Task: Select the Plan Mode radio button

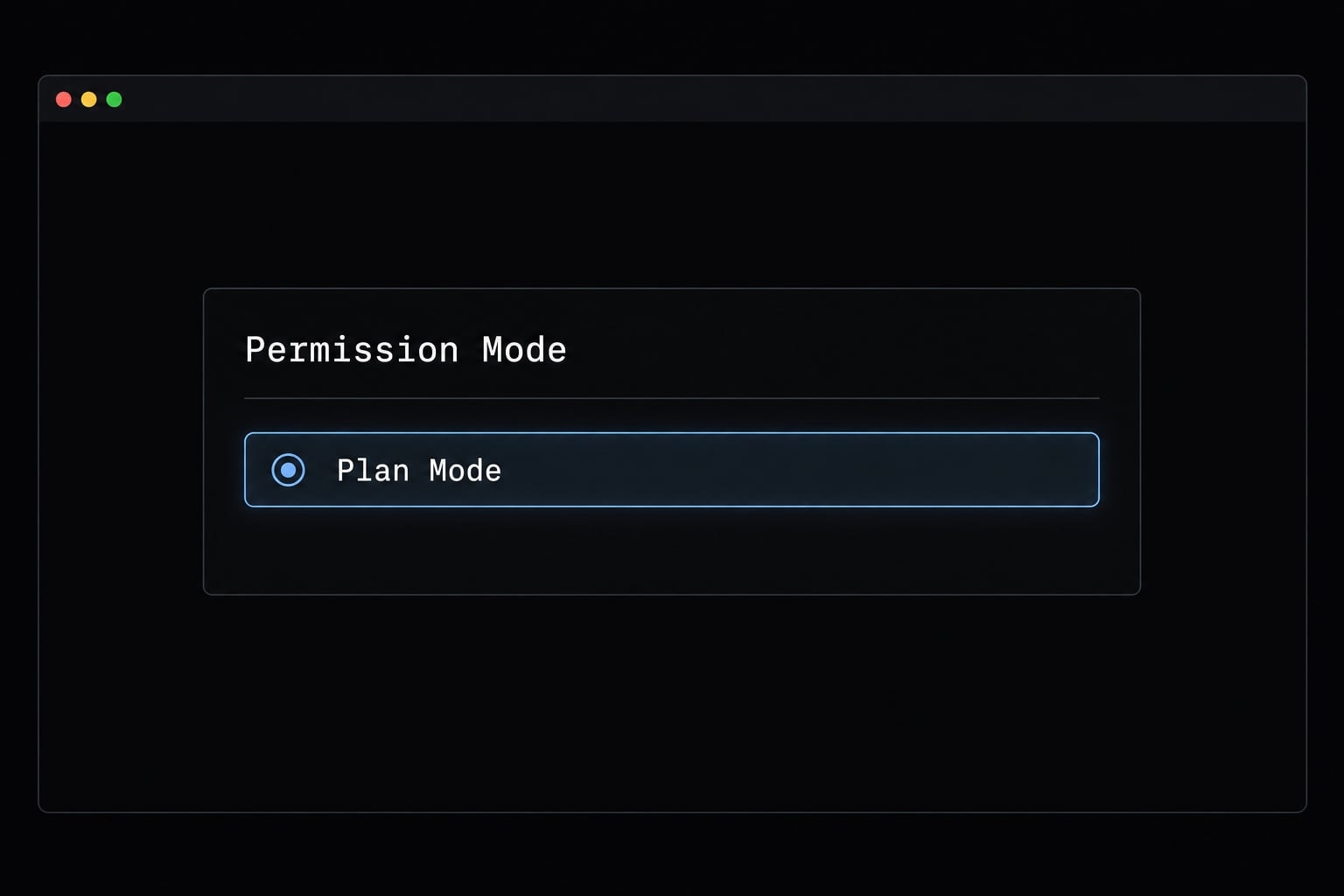Action: pos(288,470)
